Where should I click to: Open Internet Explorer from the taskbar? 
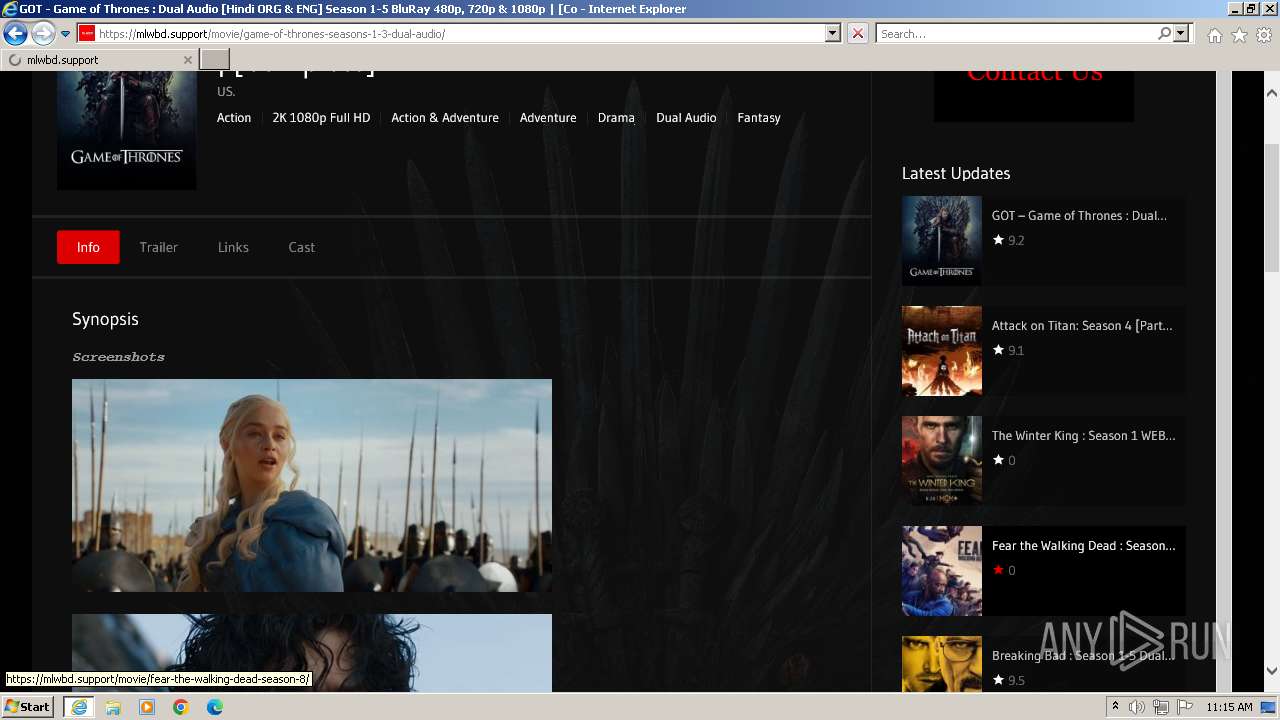pyautogui.click(x=79, y=707)
